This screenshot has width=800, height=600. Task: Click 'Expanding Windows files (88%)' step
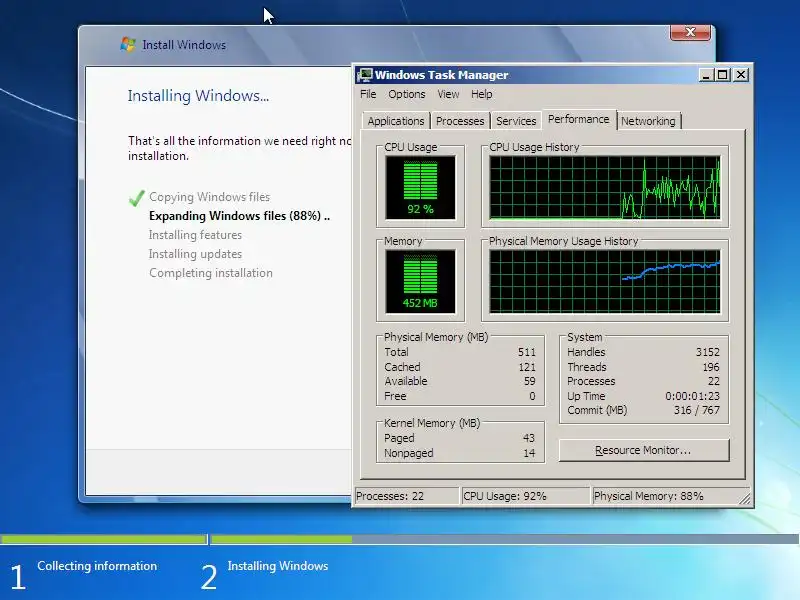[239, 216]
